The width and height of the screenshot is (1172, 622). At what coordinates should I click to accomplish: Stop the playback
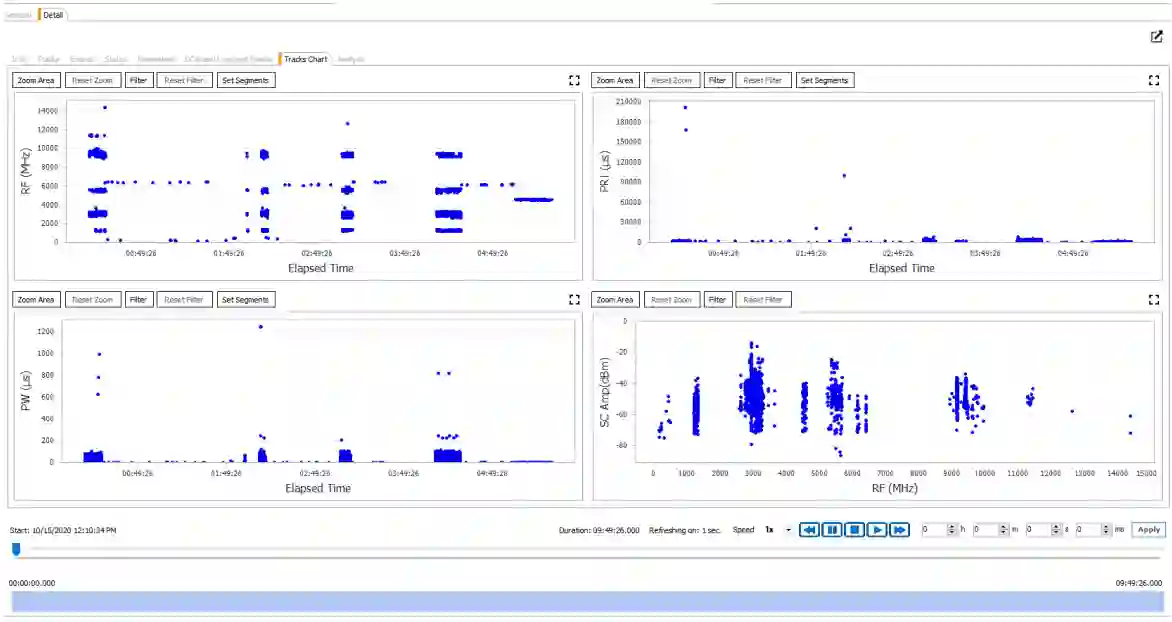854,530
